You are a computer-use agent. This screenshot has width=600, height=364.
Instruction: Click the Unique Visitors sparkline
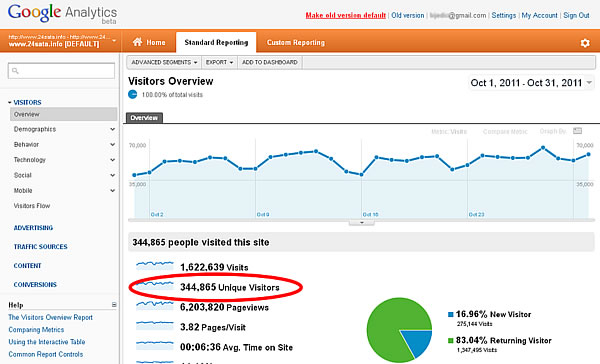pos(155,285)
